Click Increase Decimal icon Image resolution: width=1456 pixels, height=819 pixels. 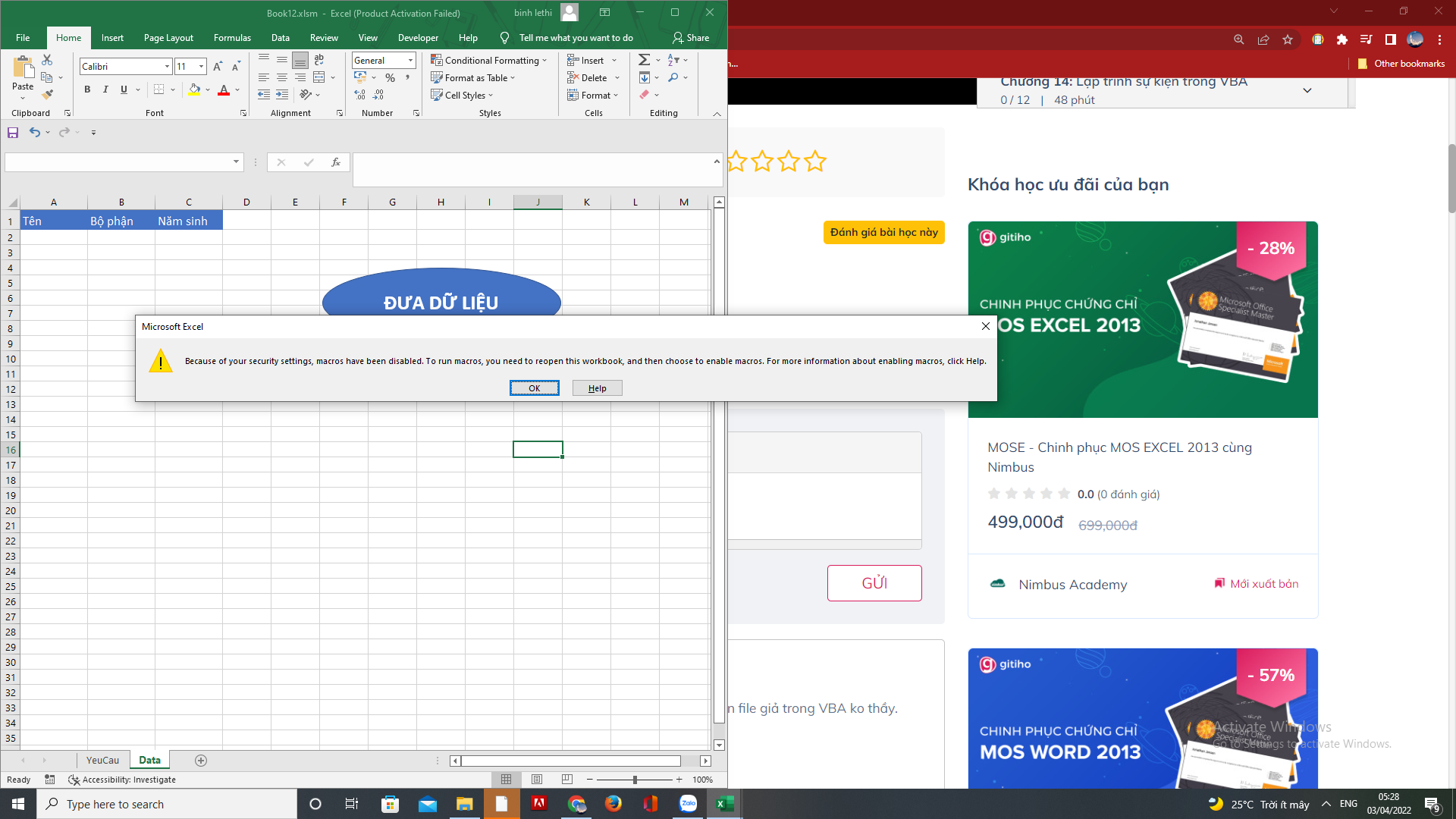pyautogui.click(x=359, y=95)
